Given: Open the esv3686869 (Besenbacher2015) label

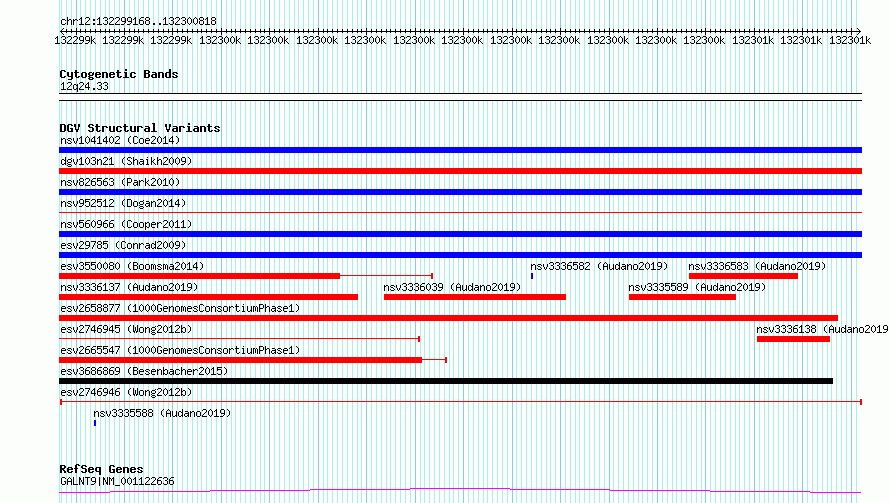Looking at the screenshot, I should click(144, 371).
